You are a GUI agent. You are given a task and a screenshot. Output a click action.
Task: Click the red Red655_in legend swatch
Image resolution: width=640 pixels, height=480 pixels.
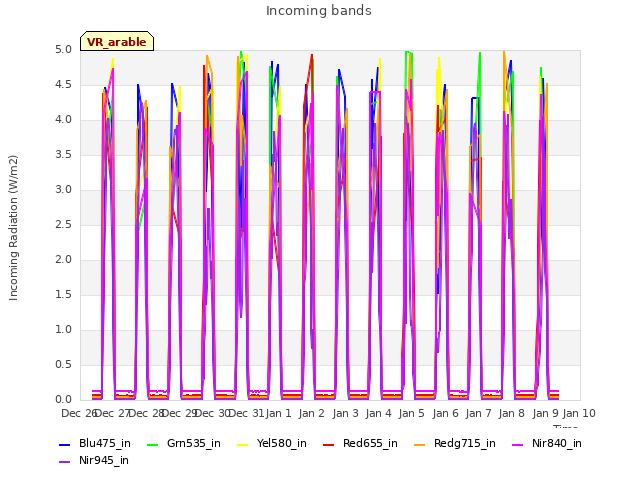click(329, 444)
